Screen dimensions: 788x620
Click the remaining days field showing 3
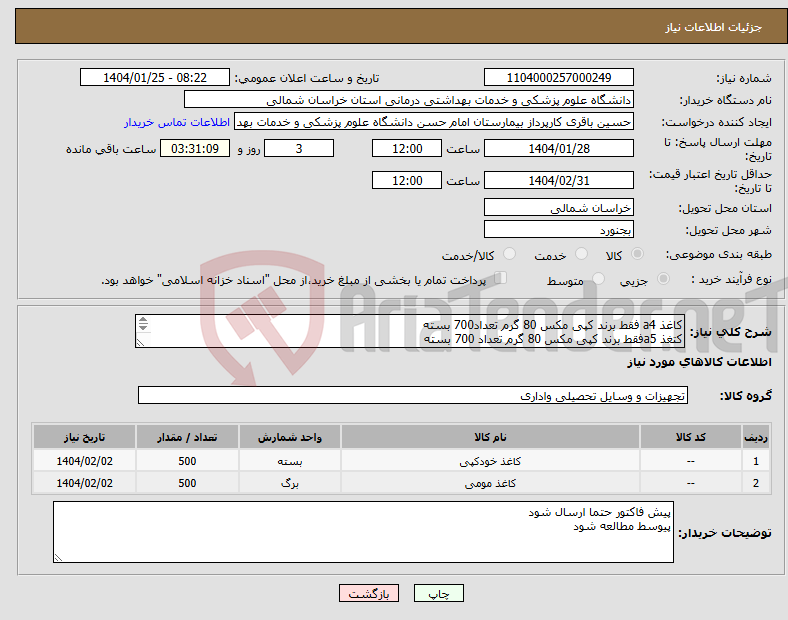click(299, 148)
